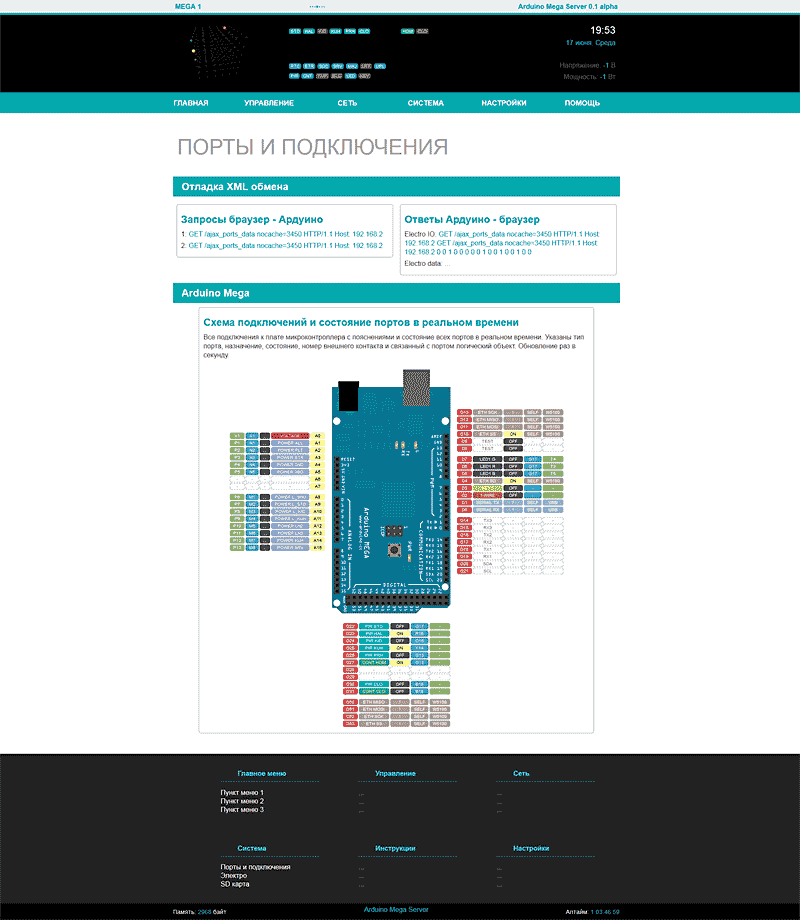This screenshot has width=800, height=920.
Task: Click the ON state in PIR KUH row
Action: (400, 648)
